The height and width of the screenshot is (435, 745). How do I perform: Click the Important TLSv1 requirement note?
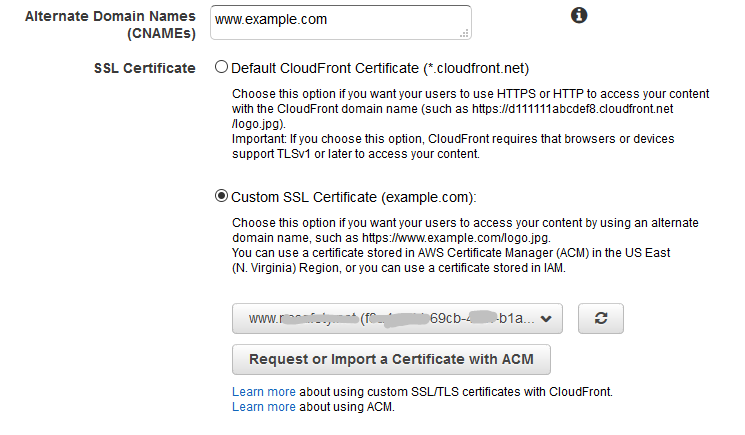pos(453,146)
